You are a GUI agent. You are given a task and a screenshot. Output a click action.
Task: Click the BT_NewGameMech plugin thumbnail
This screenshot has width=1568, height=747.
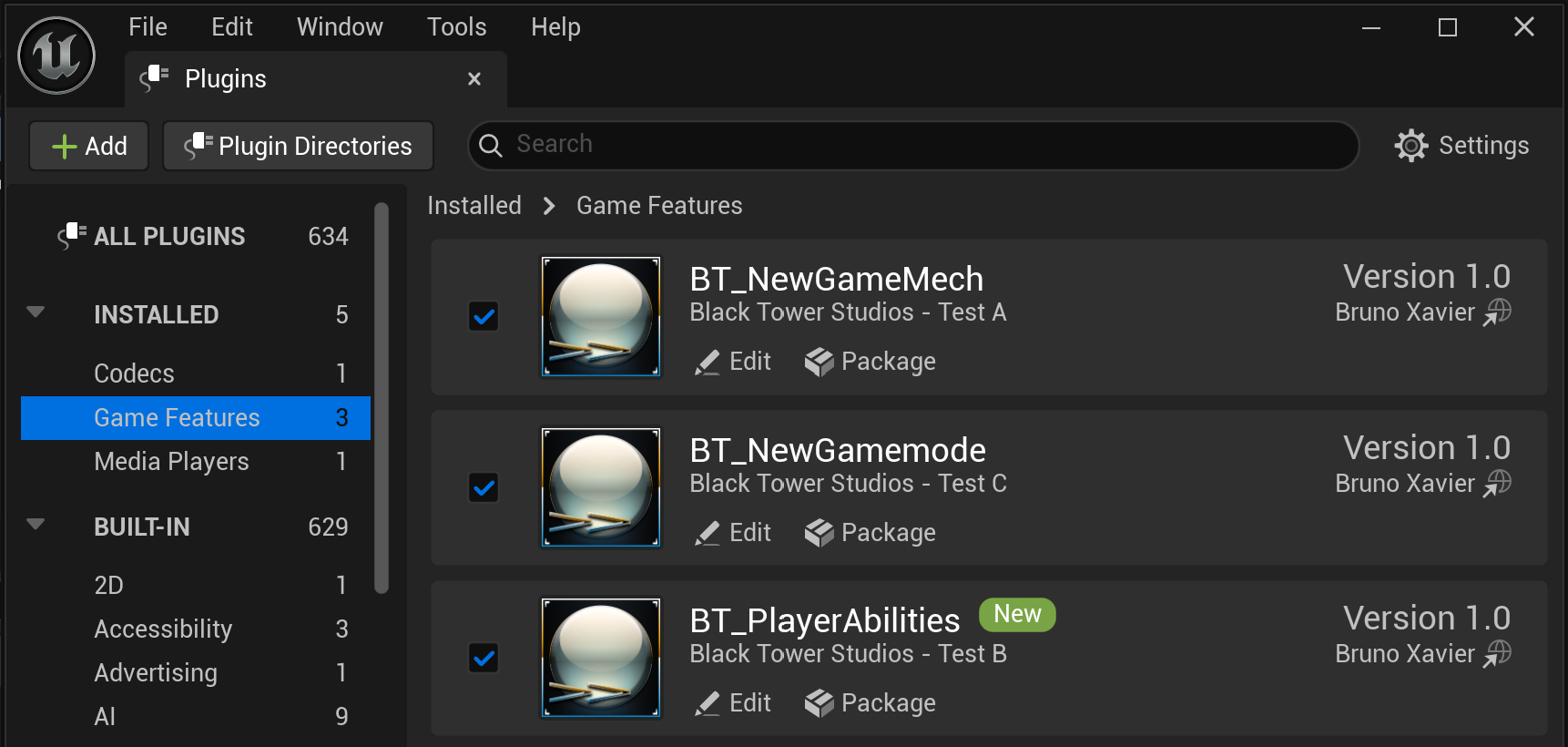(x=601, y=316)
